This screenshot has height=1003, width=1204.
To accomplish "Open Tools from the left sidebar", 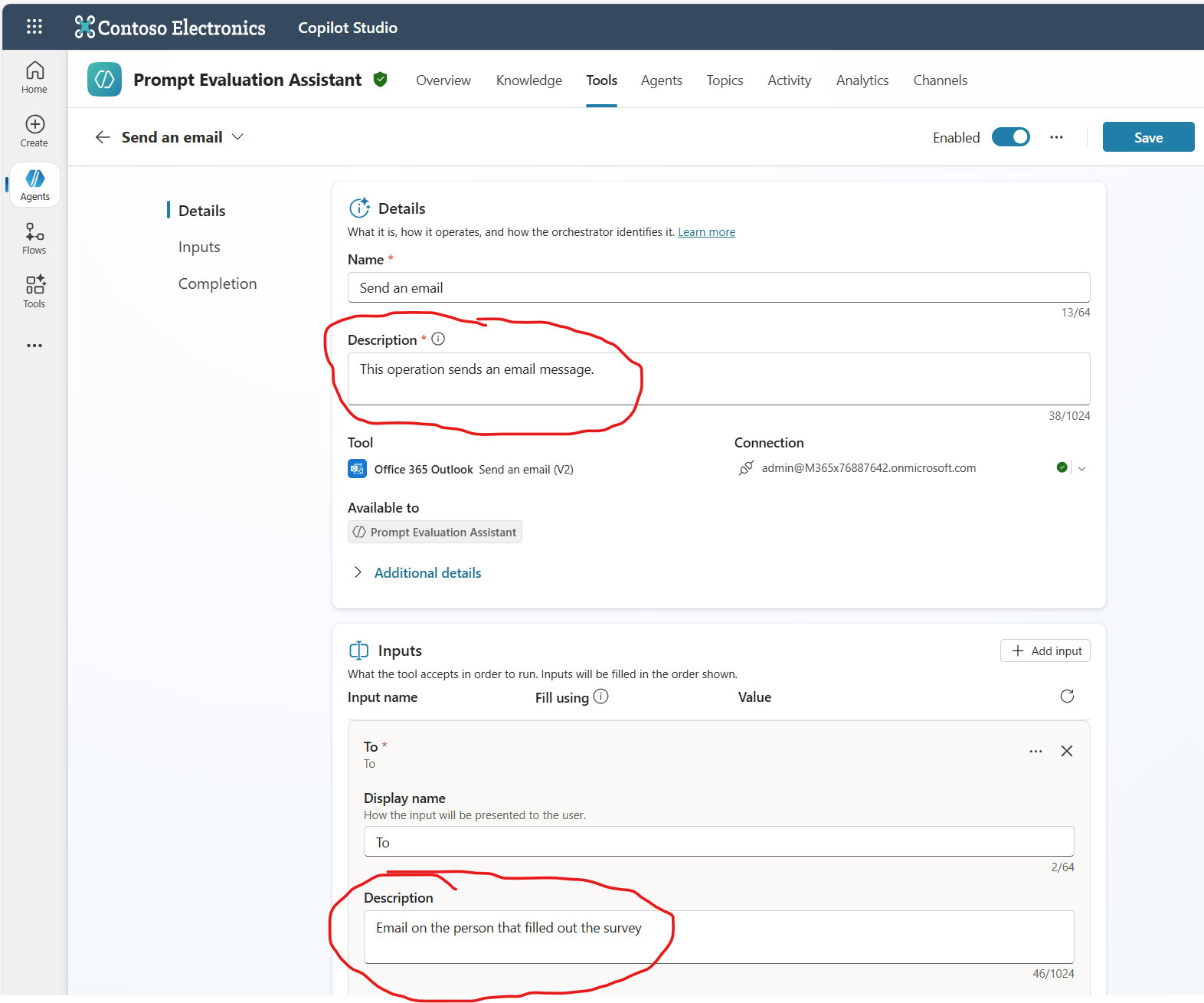I will pos(34,292).
